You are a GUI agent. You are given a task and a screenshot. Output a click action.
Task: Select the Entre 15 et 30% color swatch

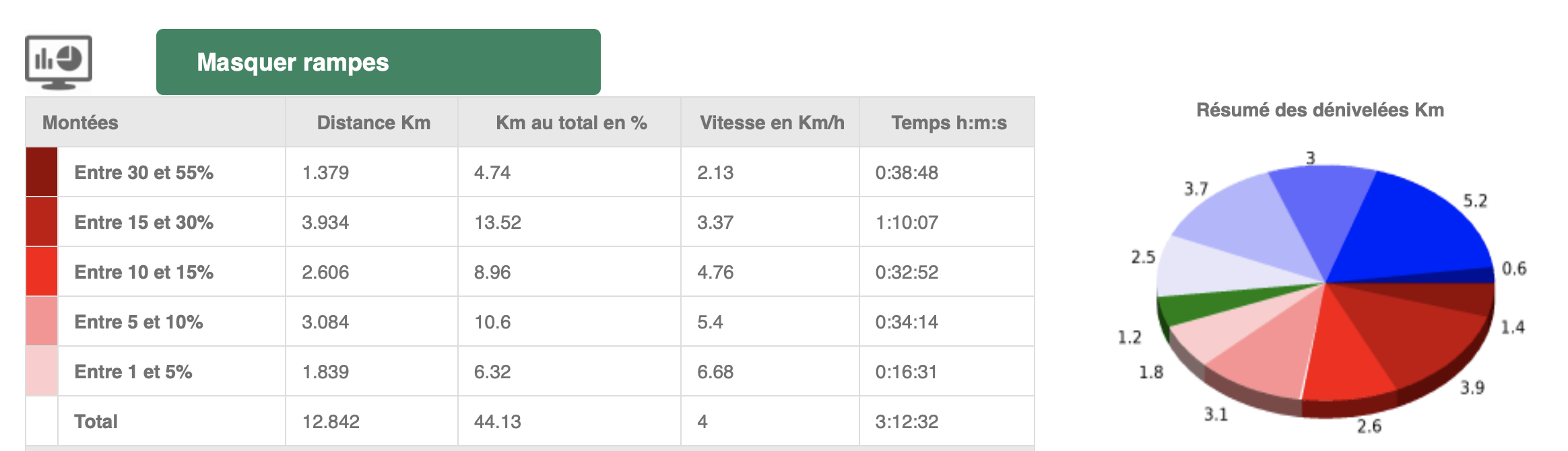point(42,222)
